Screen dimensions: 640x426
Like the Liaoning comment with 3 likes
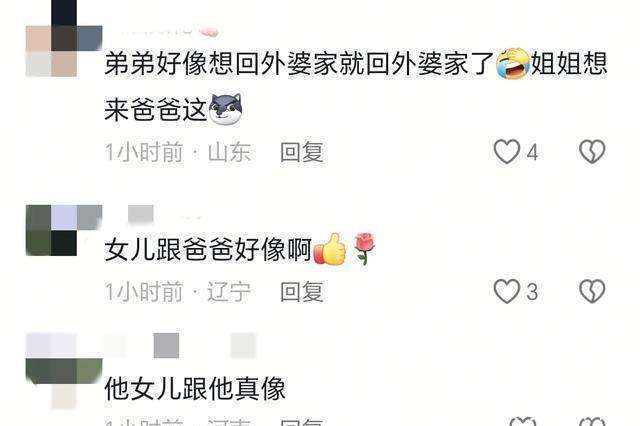click(x=507, y=291)
